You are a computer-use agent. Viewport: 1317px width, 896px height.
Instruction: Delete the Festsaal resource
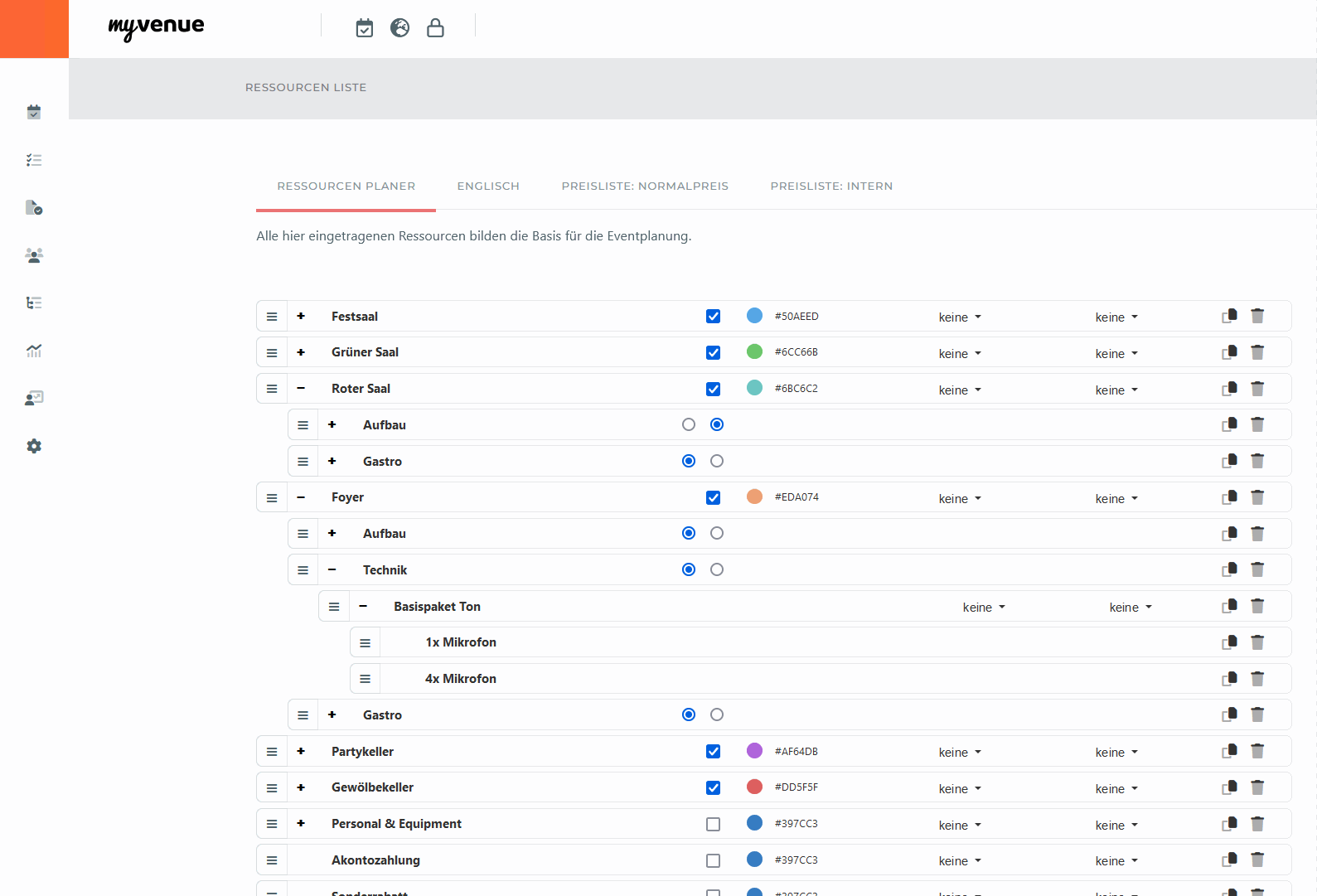pyautogui.click(x=1257, y=316)
